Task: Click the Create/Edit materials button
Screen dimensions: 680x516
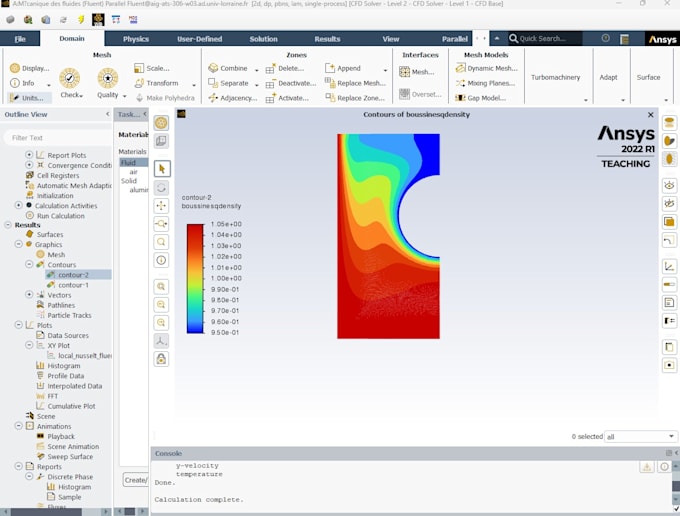Action: click(x=135, y=480)
